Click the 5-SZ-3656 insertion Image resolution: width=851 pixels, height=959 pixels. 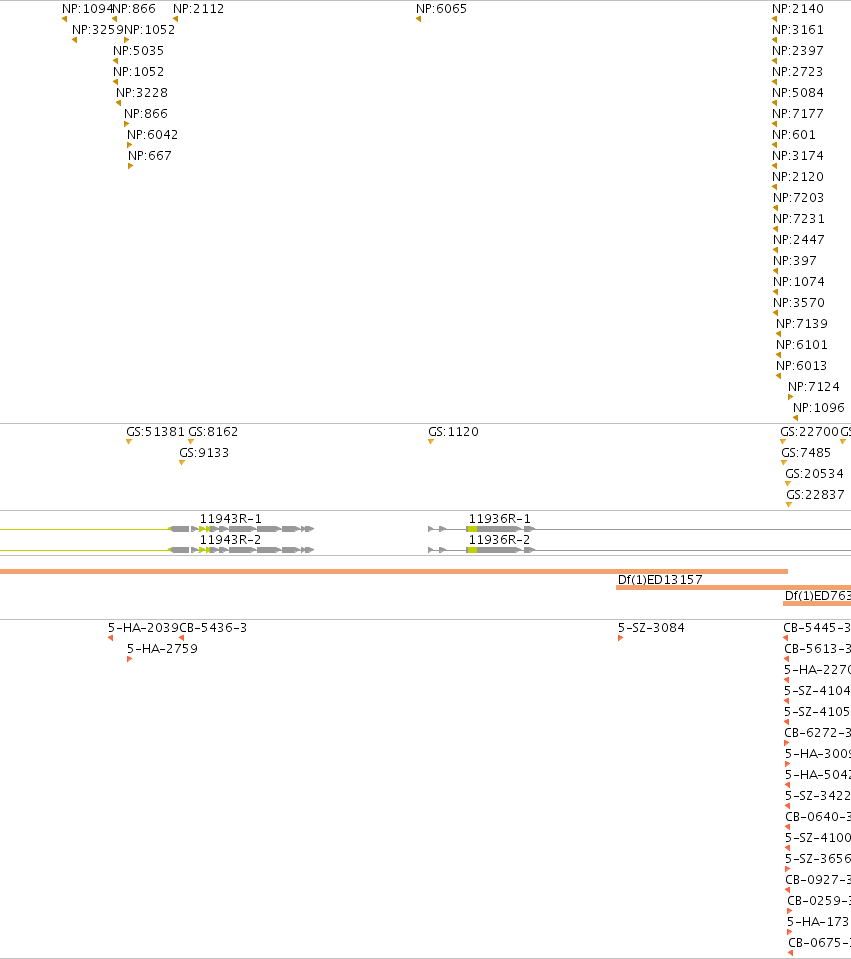818,858
